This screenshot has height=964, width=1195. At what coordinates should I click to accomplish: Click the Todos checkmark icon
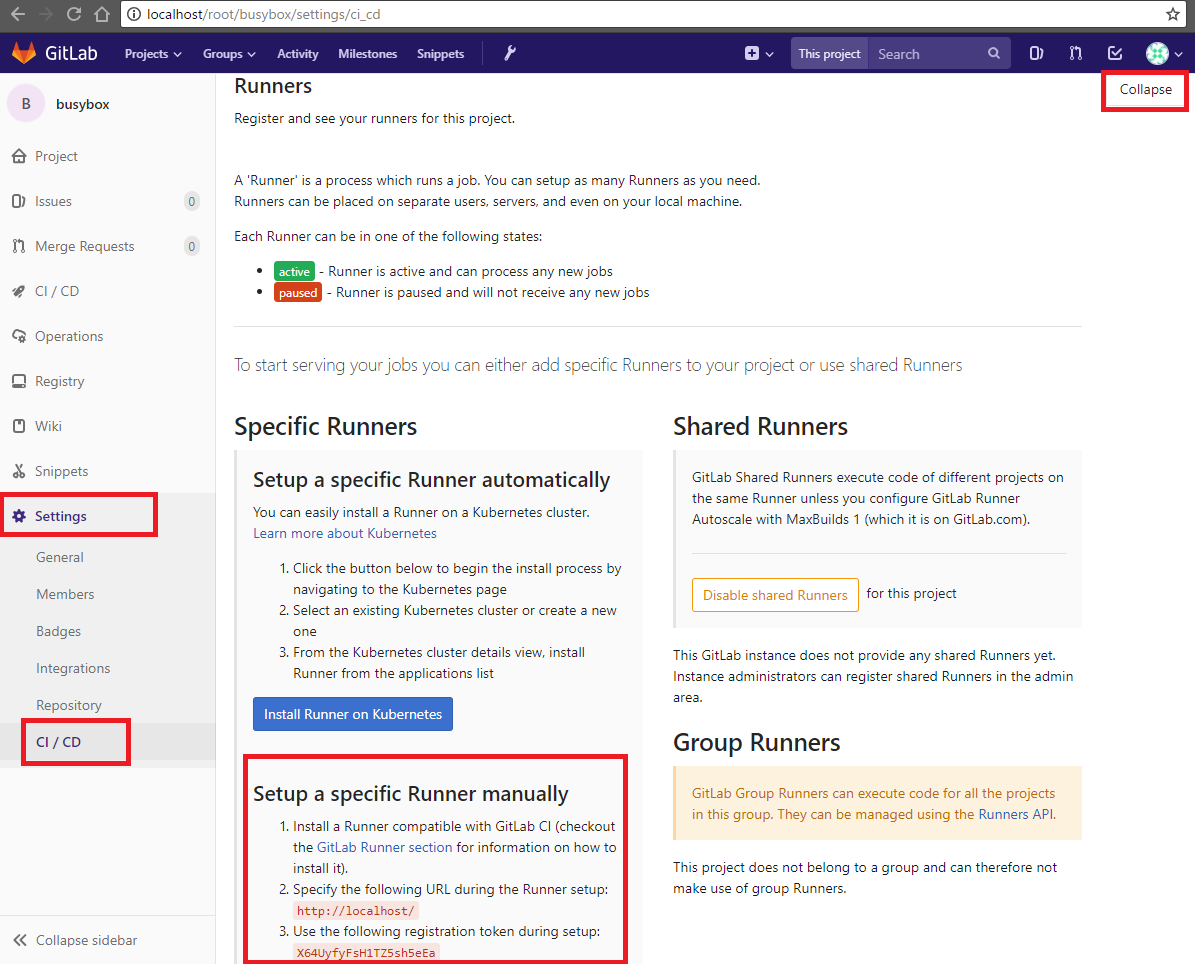[x=1113, y=53]
